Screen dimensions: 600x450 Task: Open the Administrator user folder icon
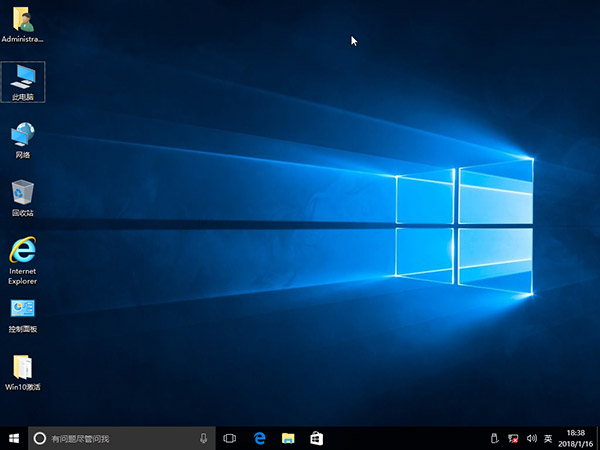tap(22, 20)
